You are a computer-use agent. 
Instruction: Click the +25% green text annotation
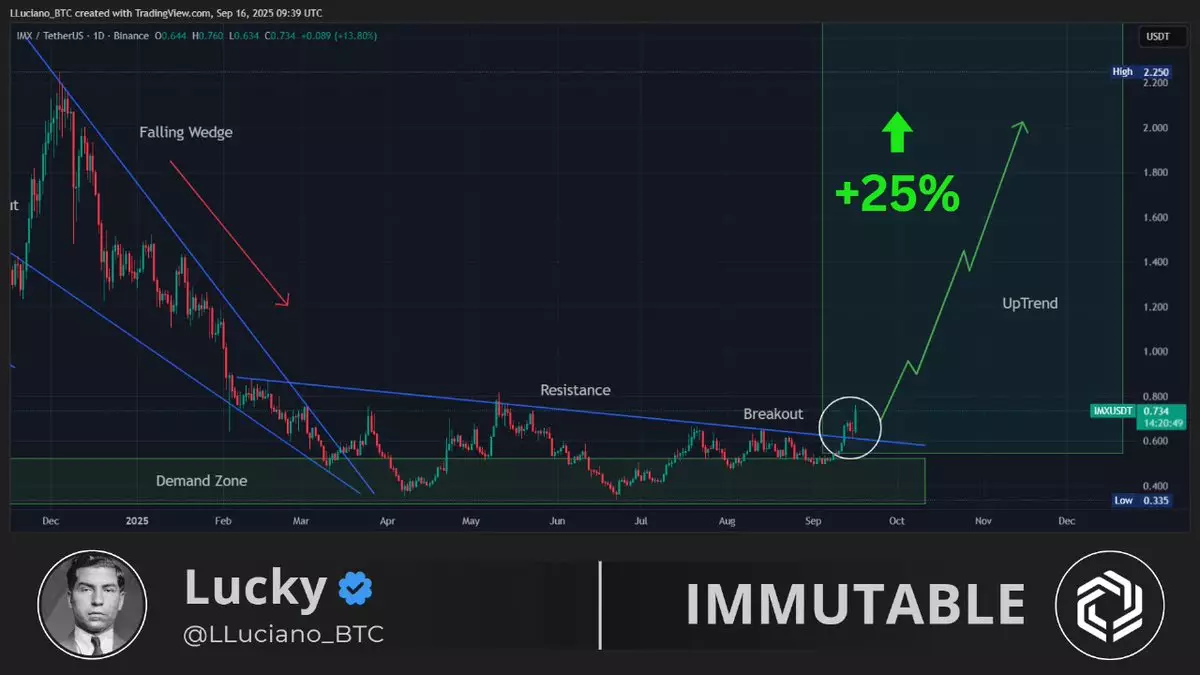point(897,194)
